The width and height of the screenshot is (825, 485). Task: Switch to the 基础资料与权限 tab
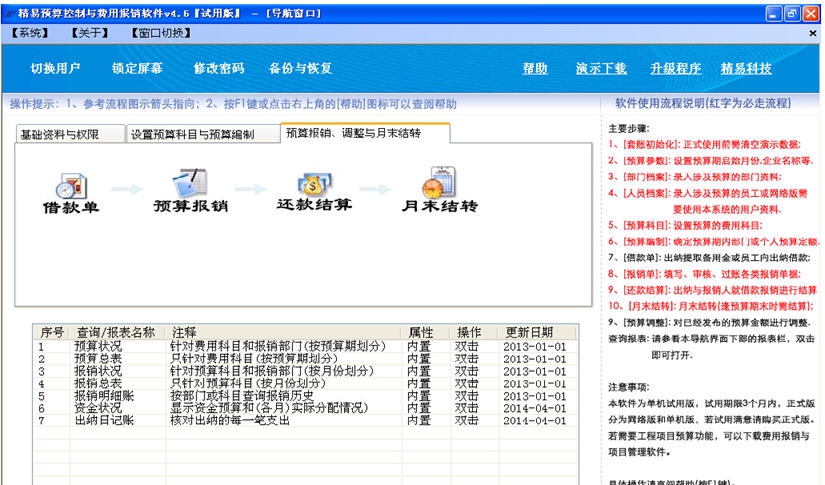pyautogui.click(x=70, y=134)
